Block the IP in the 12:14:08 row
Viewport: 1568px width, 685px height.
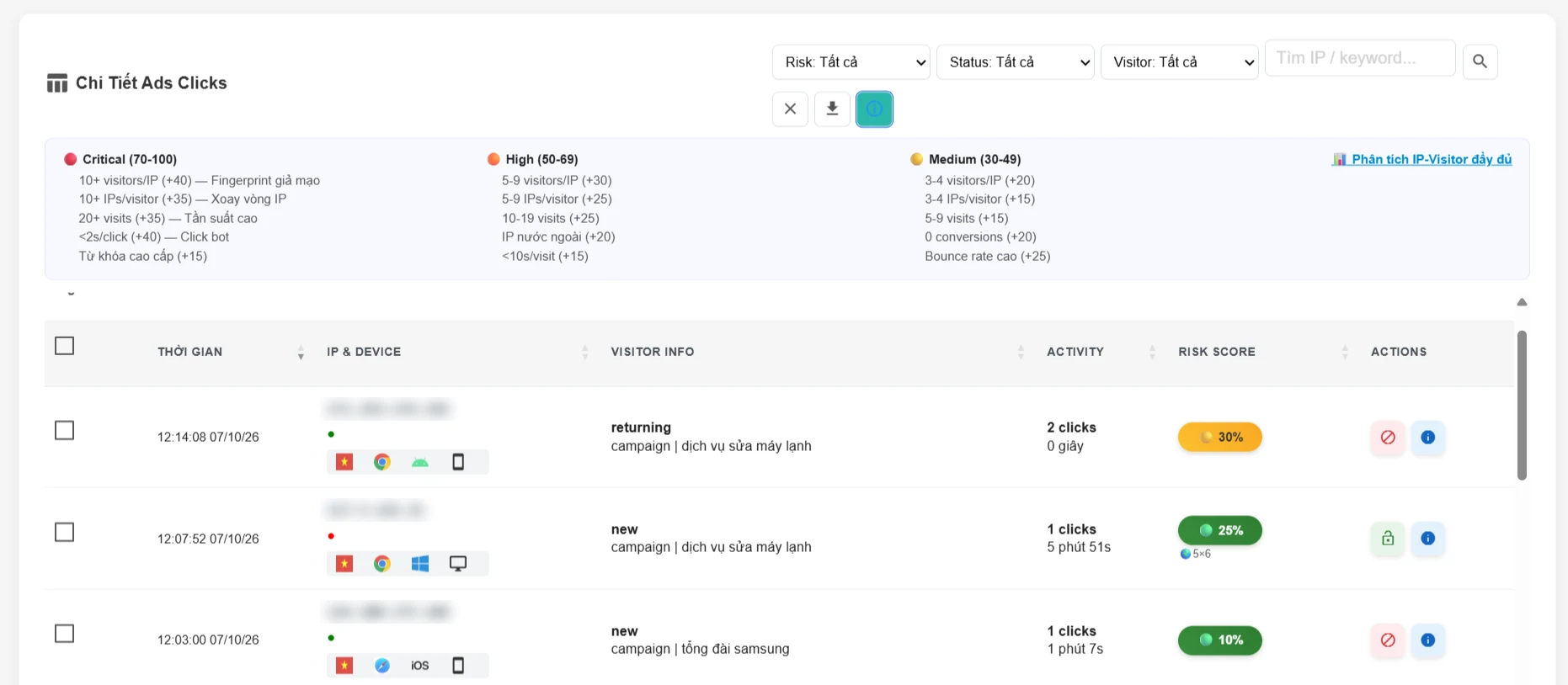(x=1388, y=437)
